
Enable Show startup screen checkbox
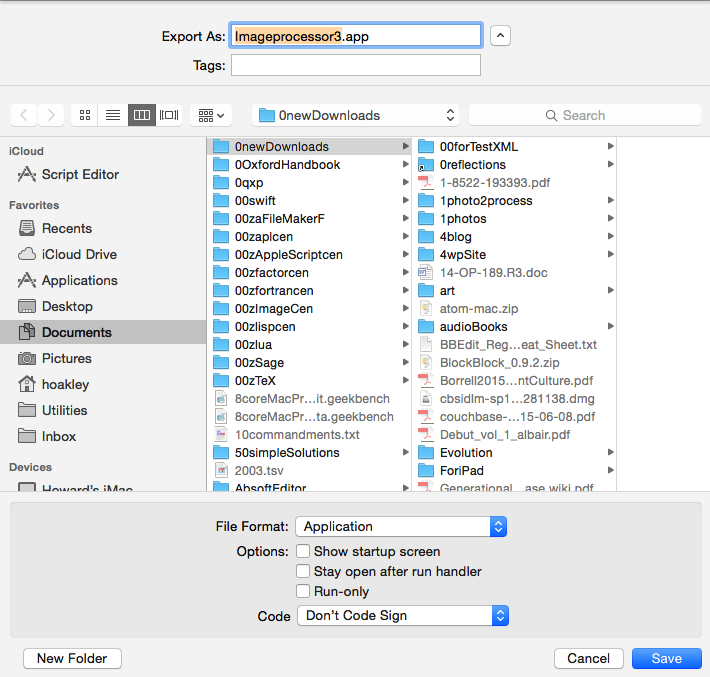click(x=303, y=551)
